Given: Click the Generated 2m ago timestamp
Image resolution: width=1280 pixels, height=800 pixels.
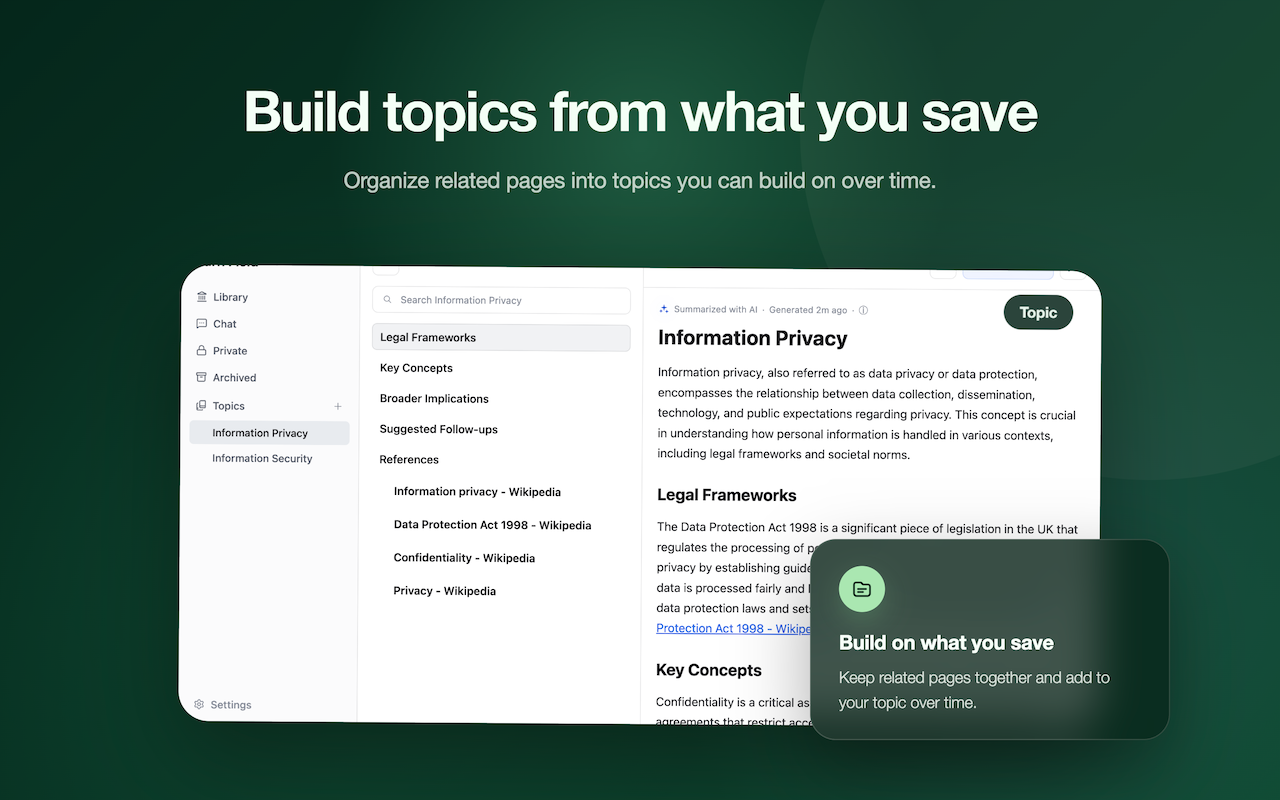Looking at the screenshot, I should click(x=808, y=310).
